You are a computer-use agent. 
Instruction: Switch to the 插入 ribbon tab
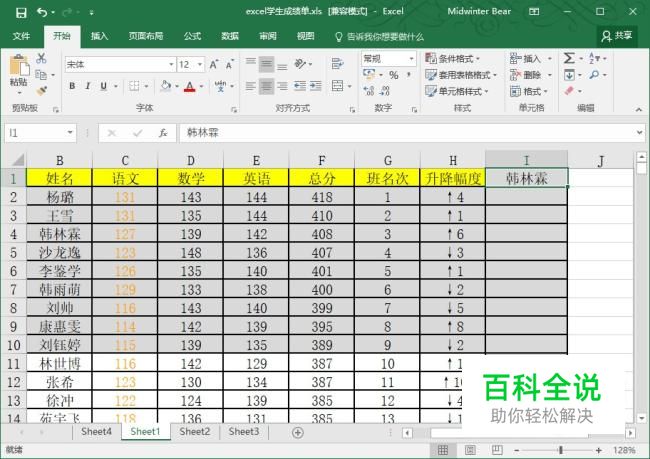coord(99,36)
